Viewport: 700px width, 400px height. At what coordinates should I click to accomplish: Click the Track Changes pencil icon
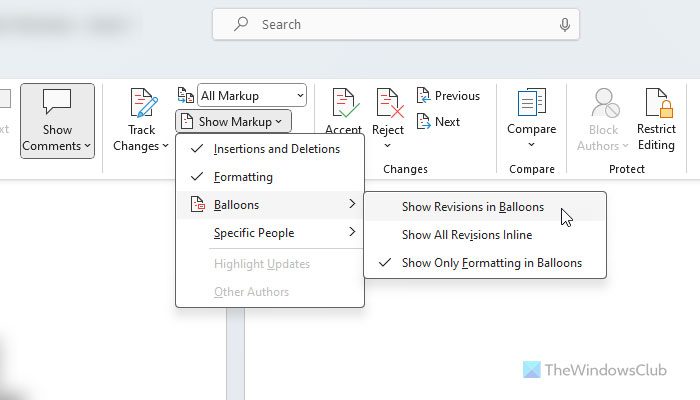[x=142, y=103]
